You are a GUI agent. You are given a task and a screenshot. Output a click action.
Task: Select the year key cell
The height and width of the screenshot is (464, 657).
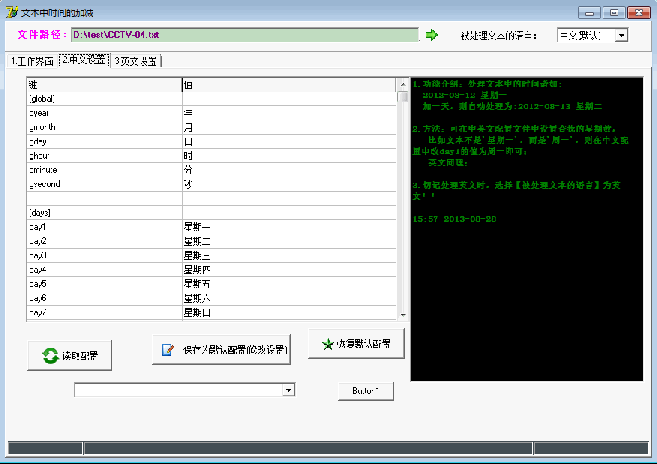point(104,113)
